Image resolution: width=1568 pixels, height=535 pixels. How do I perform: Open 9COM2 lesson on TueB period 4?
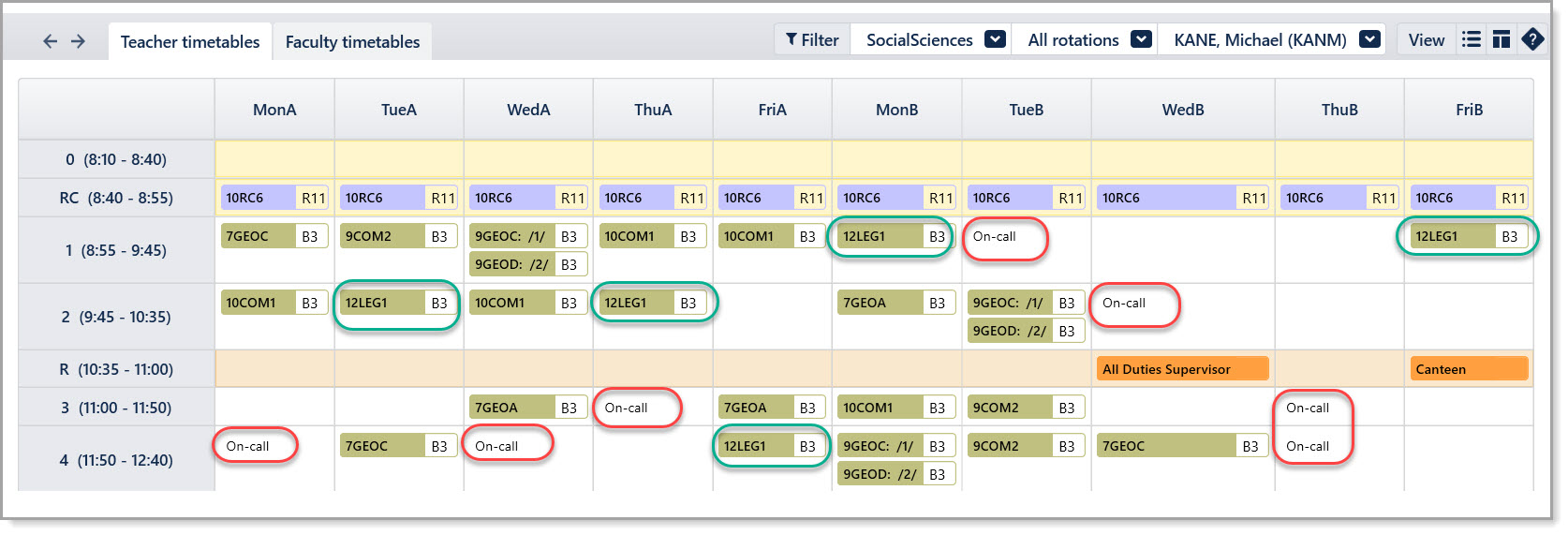[1026, 446]
